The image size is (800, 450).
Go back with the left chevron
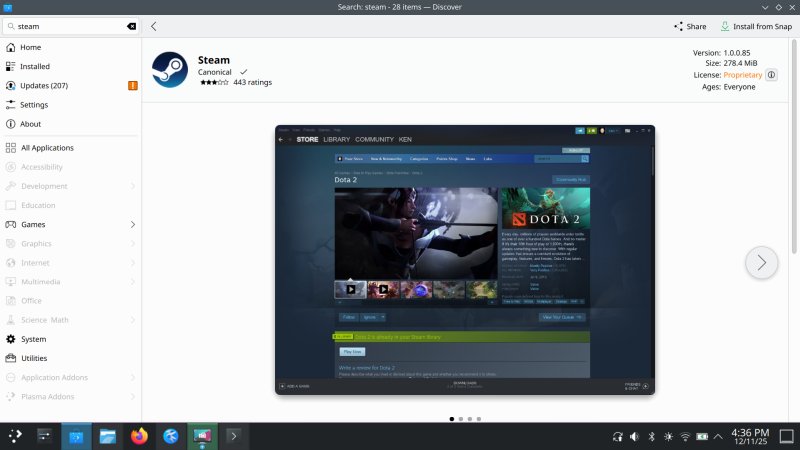tap(154, 27)
